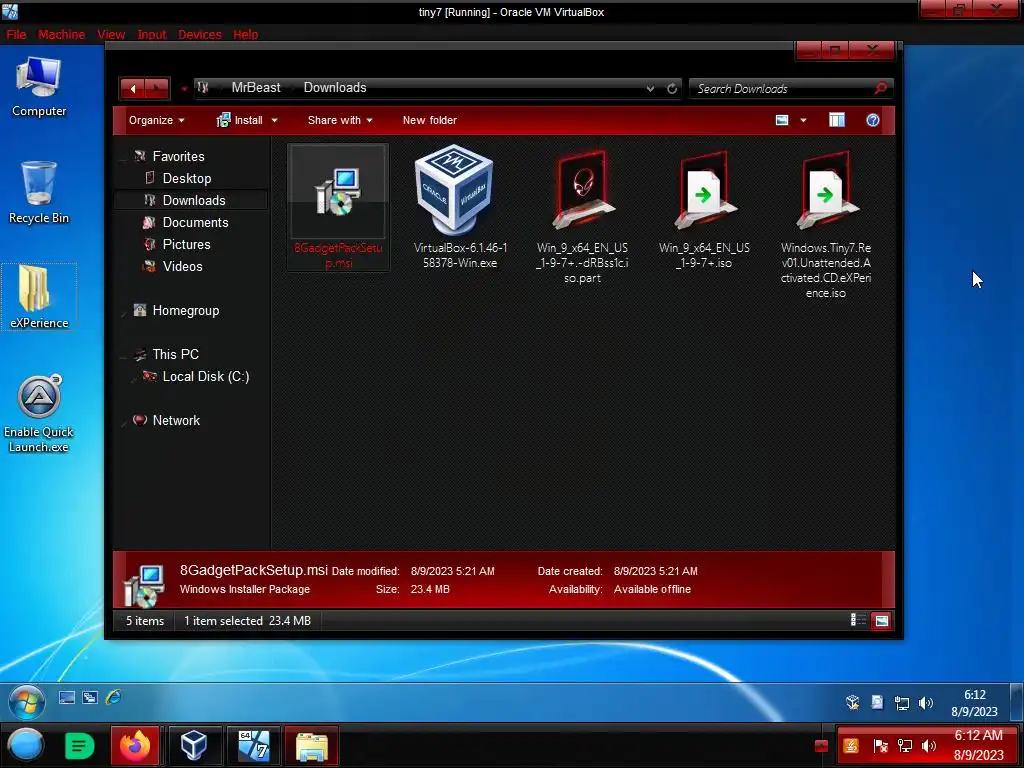Click the search magnifier icon
Screen dimensions: 1024x768
click(x=880, y=88)
